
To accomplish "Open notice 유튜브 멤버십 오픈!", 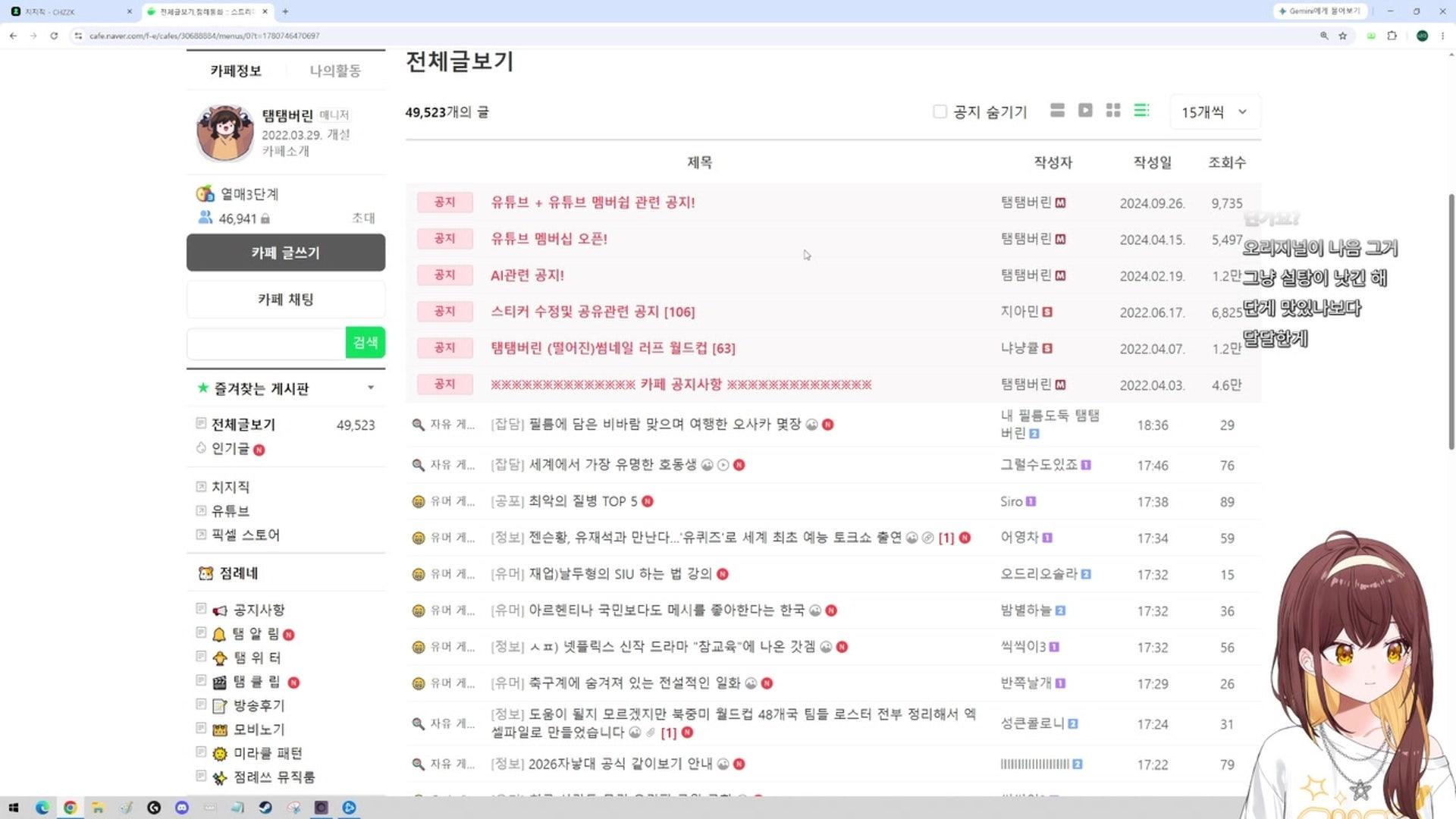I will [549, 239].
